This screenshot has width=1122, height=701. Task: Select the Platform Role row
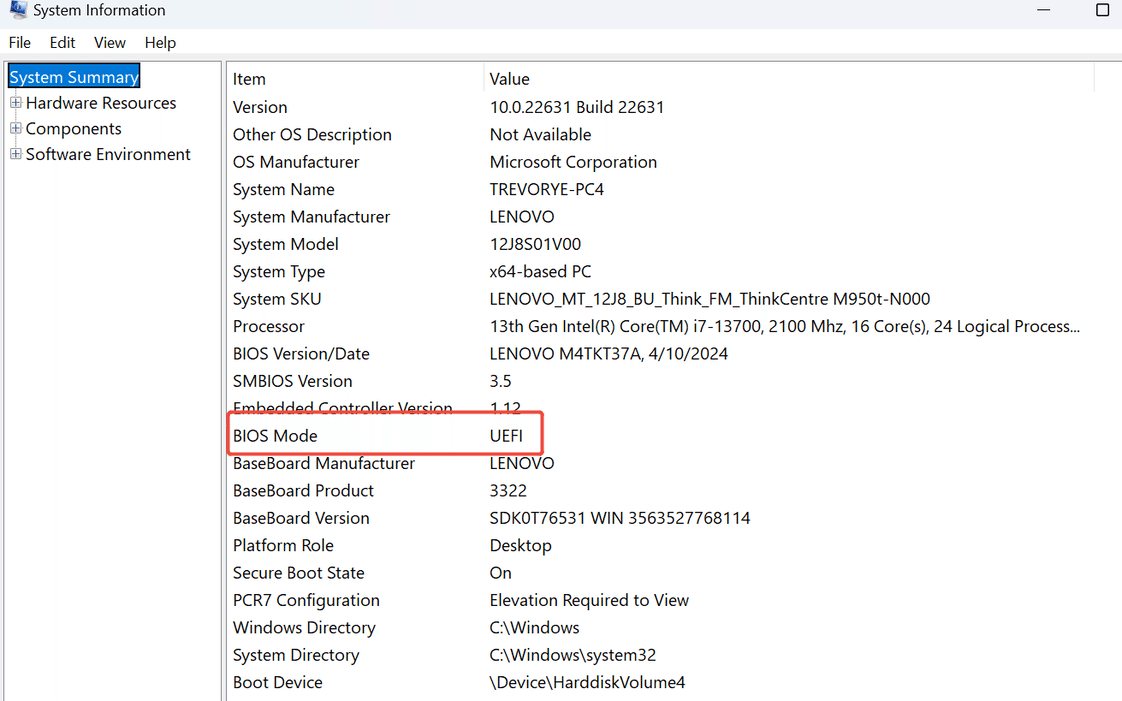click(660, 546)
